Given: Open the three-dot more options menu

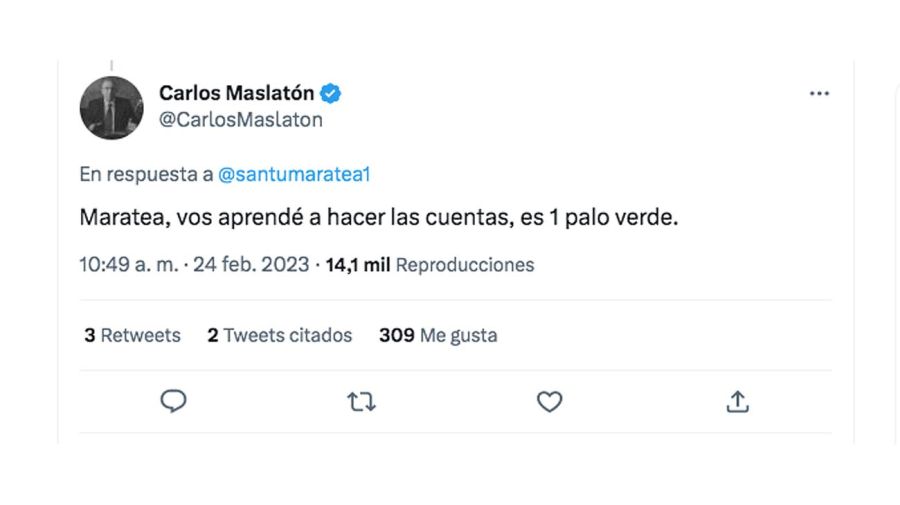Looking at the screenshot, I should pyautogui.click(x=819, y=94).
